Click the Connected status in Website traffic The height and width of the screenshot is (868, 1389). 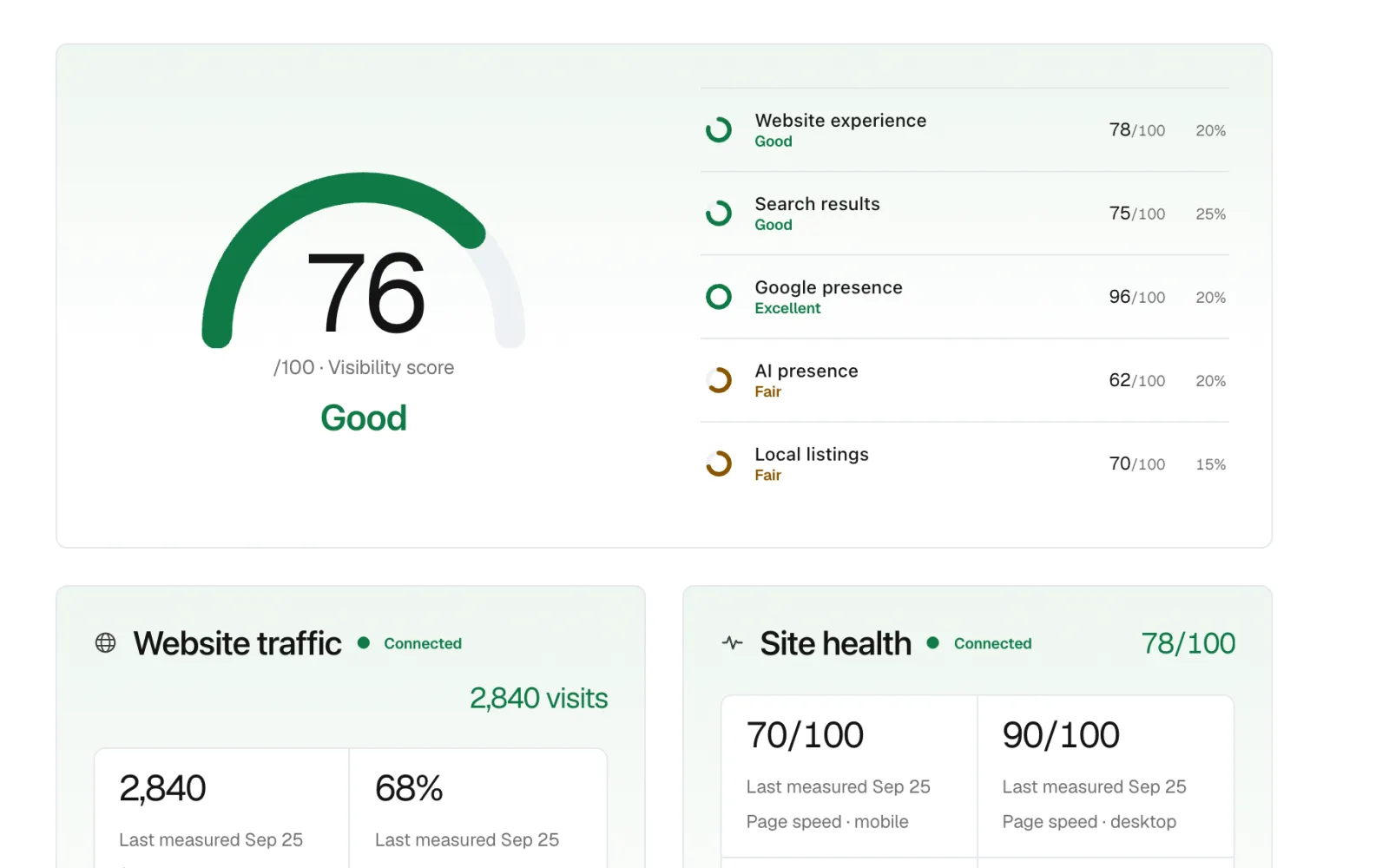423,643
